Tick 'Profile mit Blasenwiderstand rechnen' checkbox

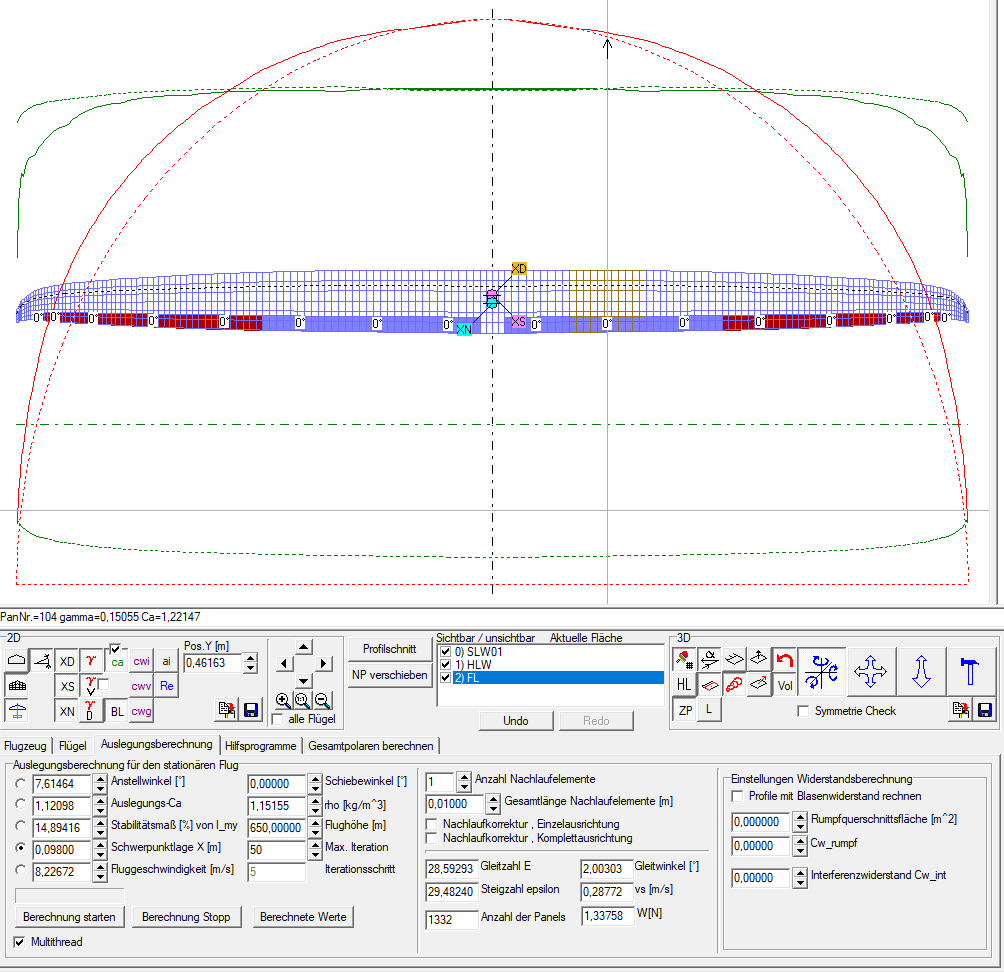point(738,796)
